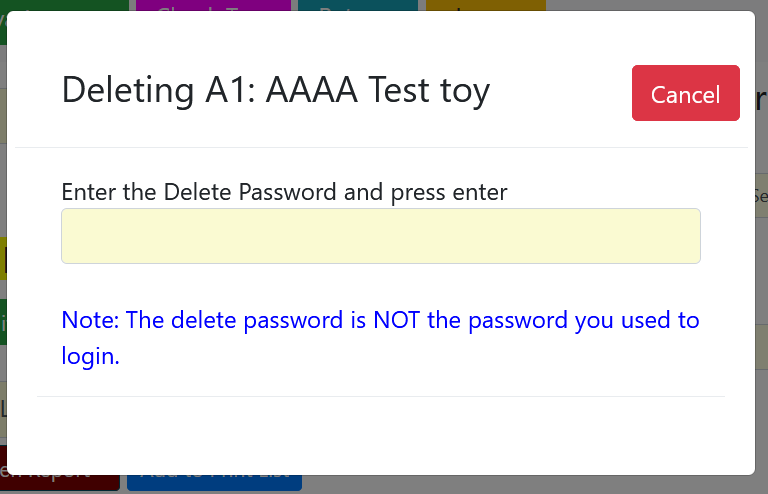The height and width of the screenshot is (494, 768).
Task: Click the dimmed backdrop right of the dialog
Action: [761, 300]
